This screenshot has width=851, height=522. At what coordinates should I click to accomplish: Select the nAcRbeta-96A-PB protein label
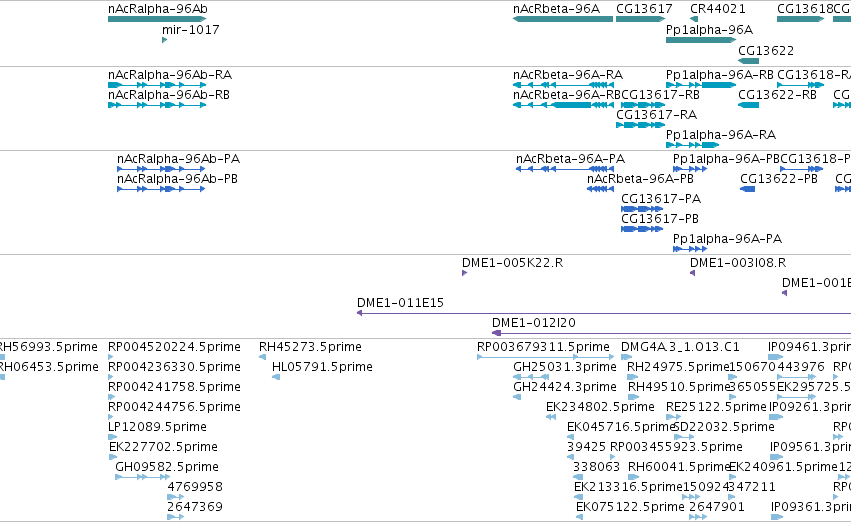640,179
